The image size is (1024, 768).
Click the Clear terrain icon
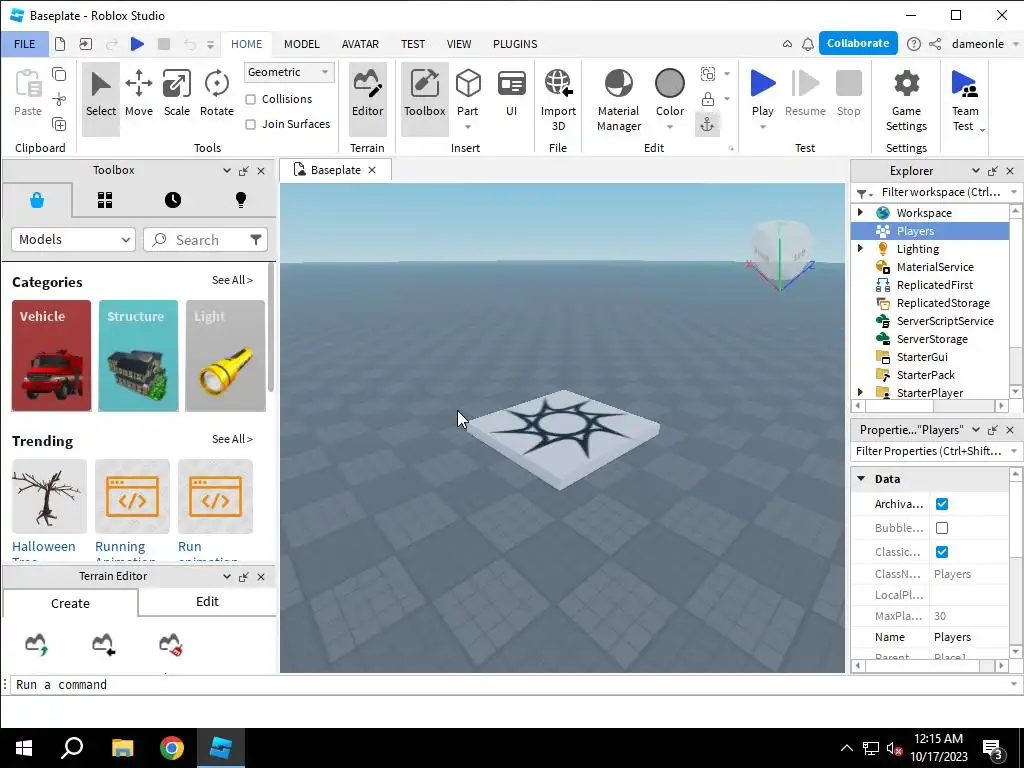point(170,644)
